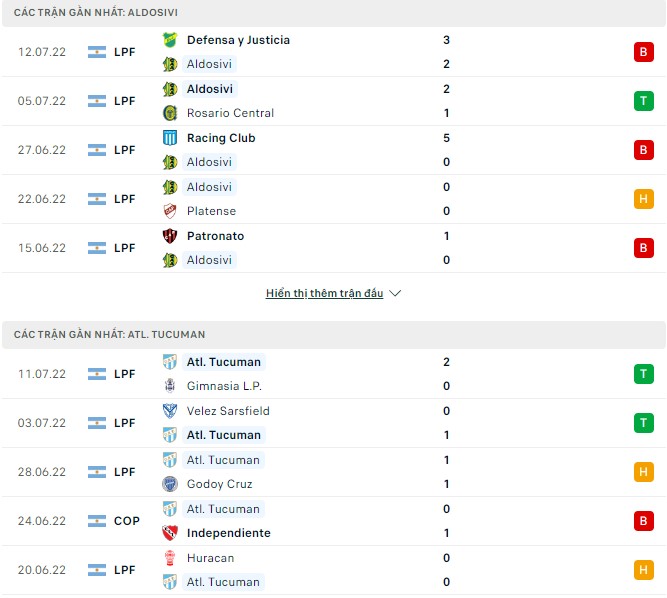Click the Gimnasia L.P. team crest
Image resolution: width=667 pixels, height=598 pixels.
coord(170,386)
